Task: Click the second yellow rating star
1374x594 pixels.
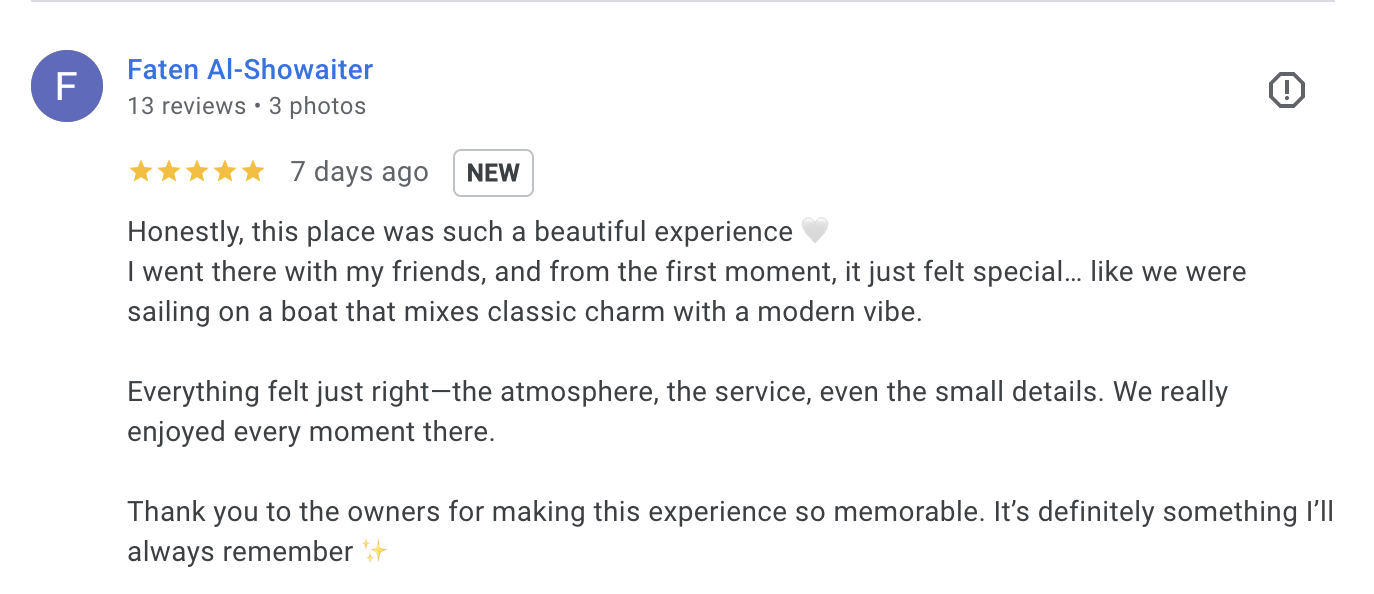Action: tap(169, 172)
